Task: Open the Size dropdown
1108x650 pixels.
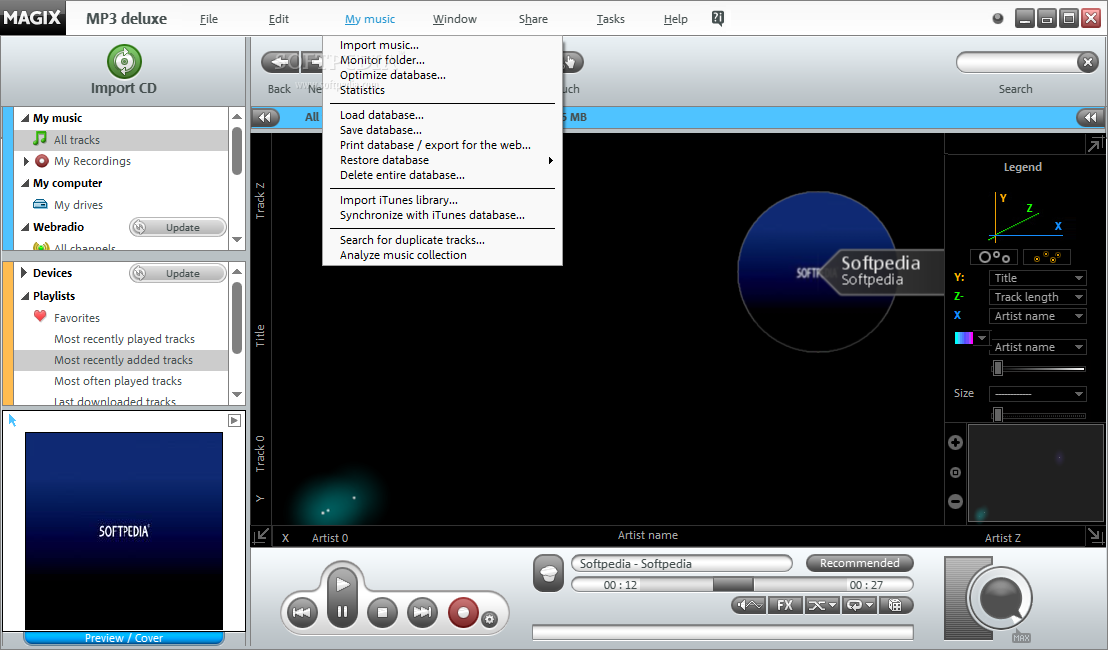Action: (x=1037, y=394)
